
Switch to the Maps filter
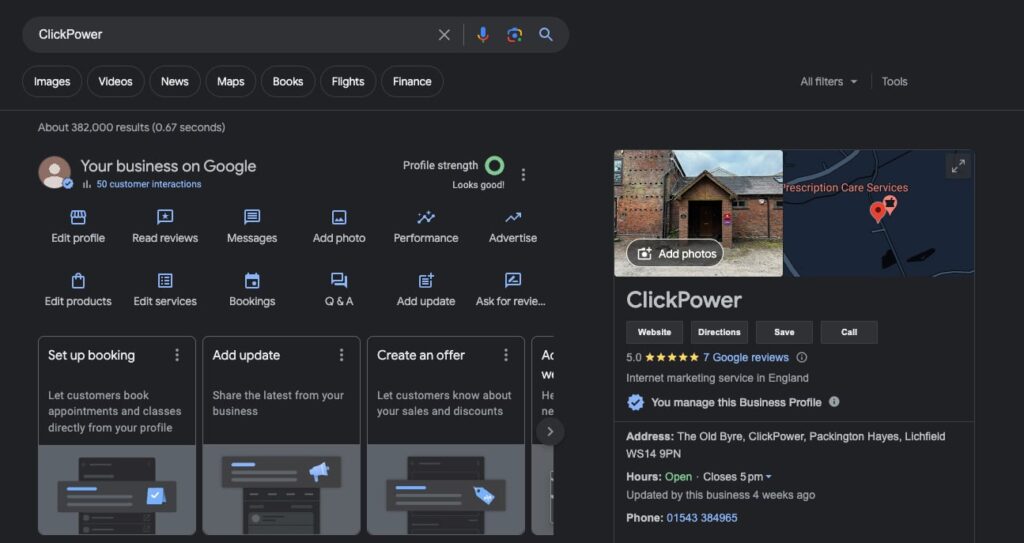click(x=231, y=82)
